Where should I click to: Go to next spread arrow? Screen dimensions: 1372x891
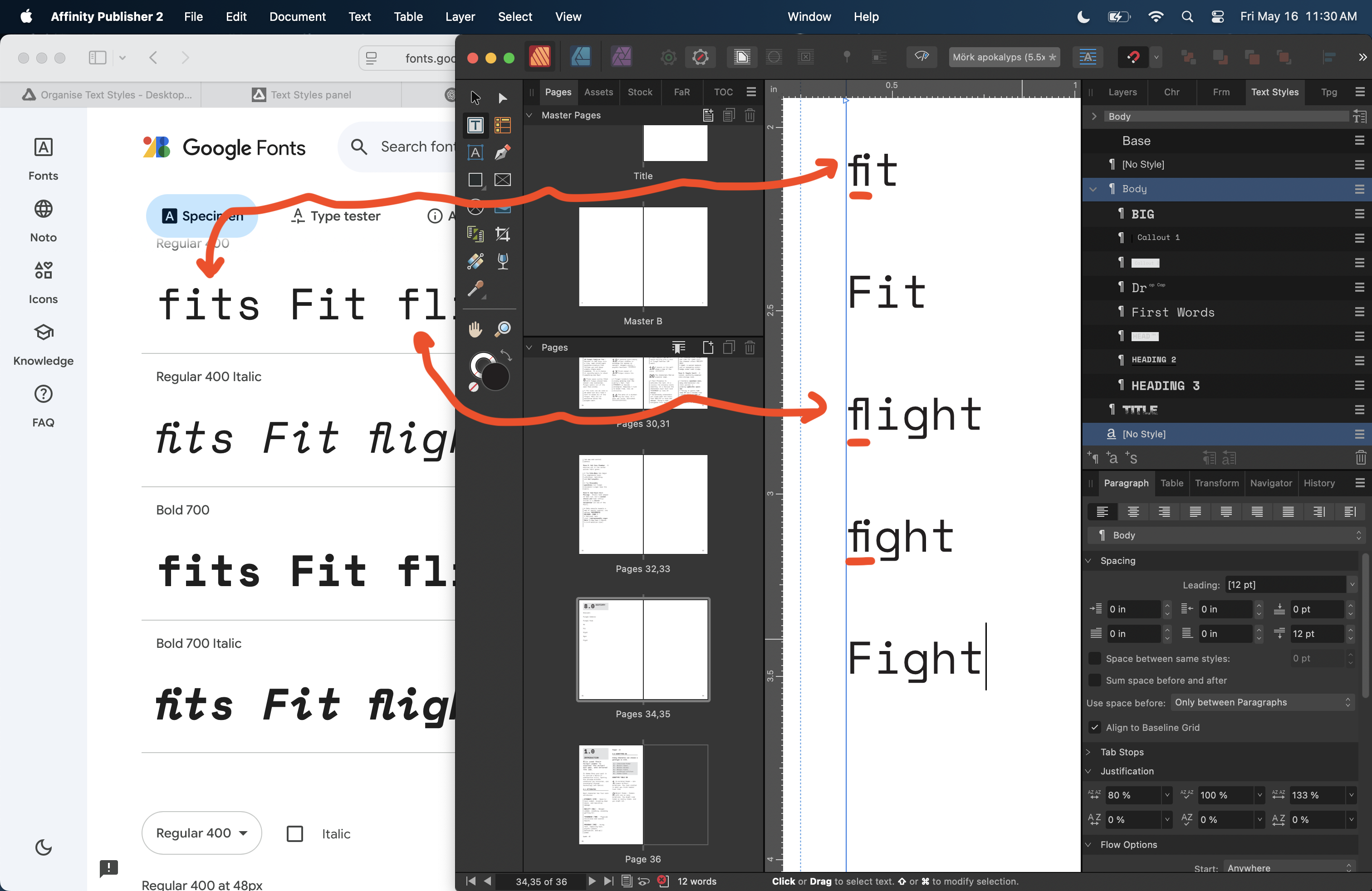(x=592, y=881)
